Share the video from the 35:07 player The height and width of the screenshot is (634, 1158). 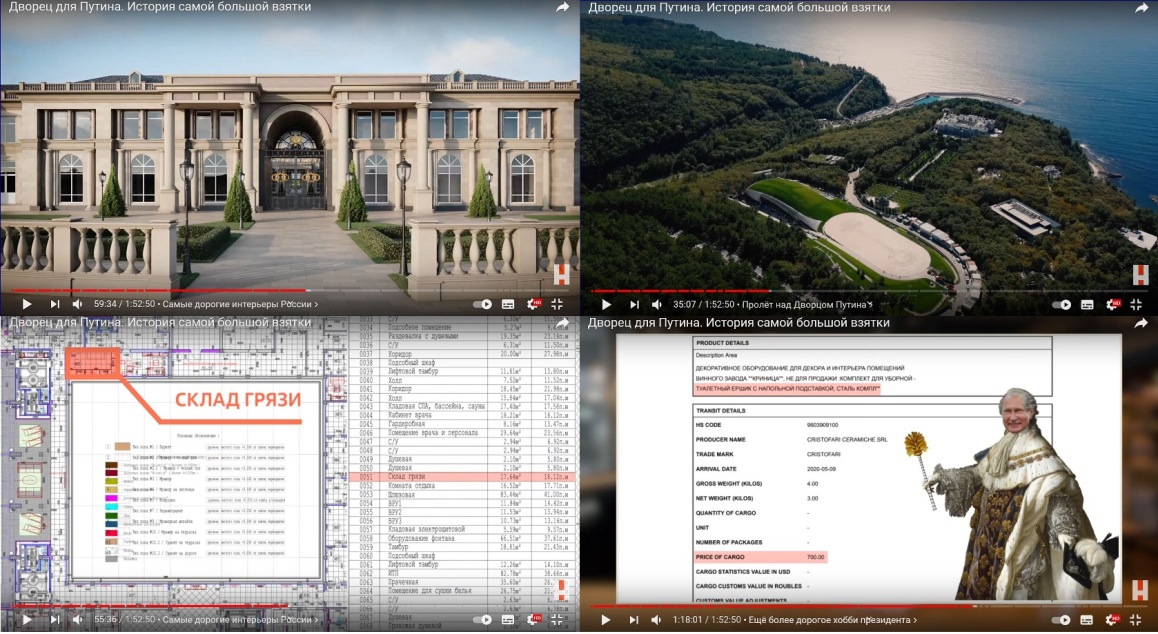point(1142,7)
